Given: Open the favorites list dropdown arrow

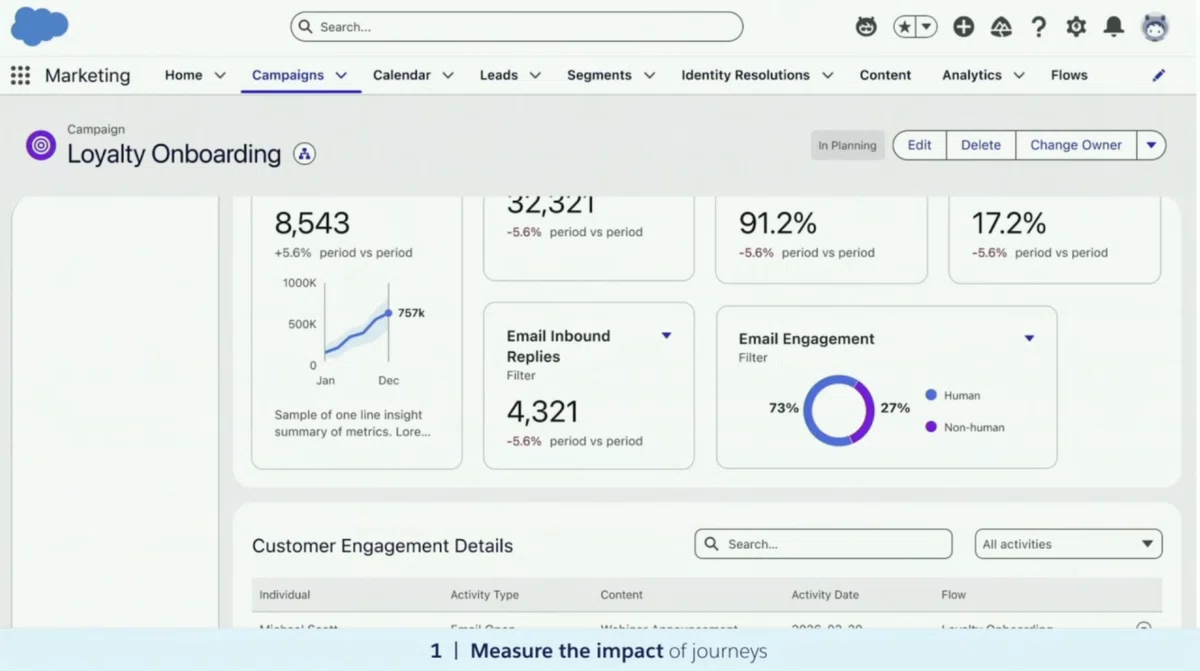Looking at the screenshot, I should pyautogui.click(x=927, y=27).
